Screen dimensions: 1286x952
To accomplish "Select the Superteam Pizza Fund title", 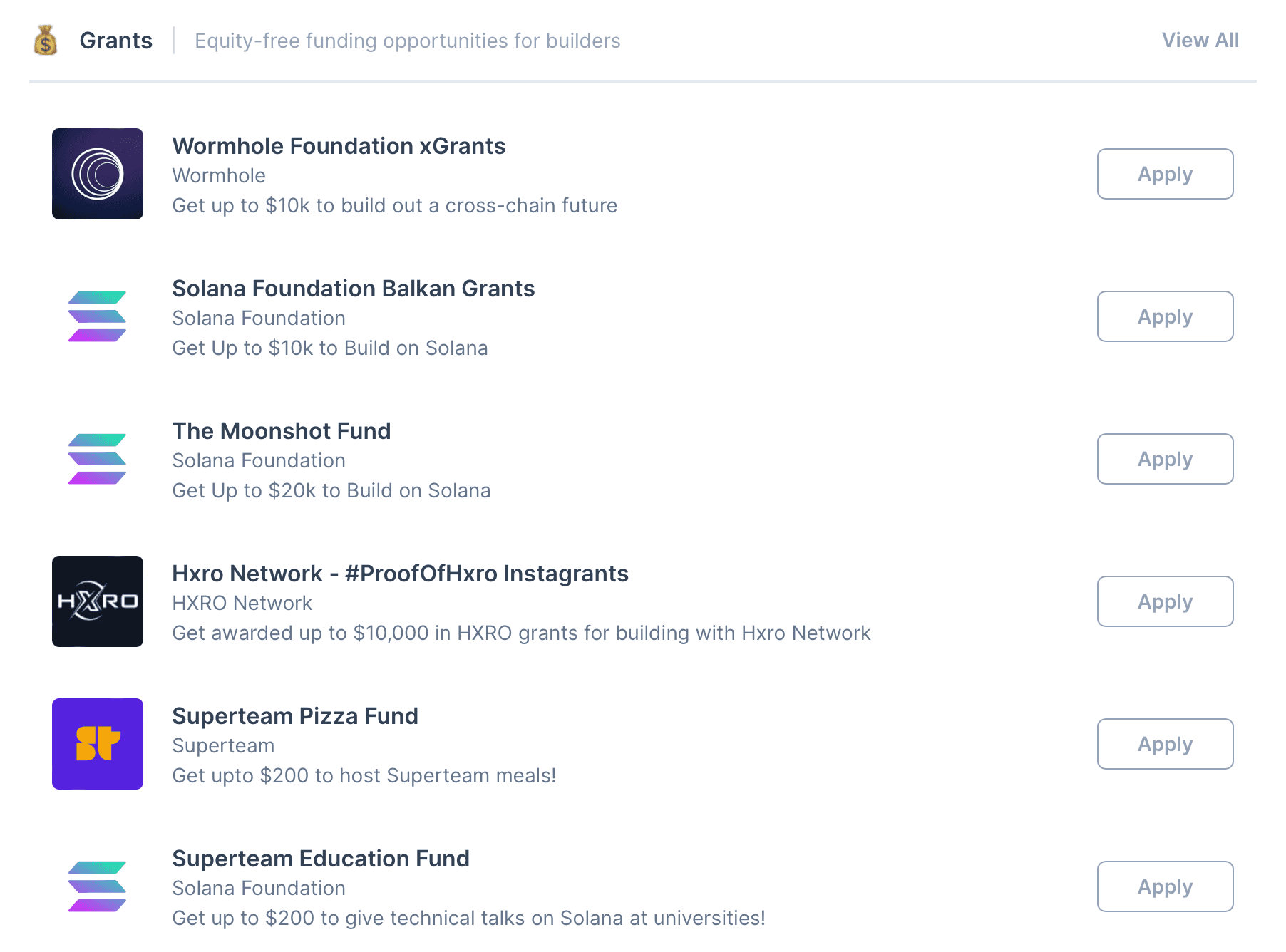I will pos(295,716).
